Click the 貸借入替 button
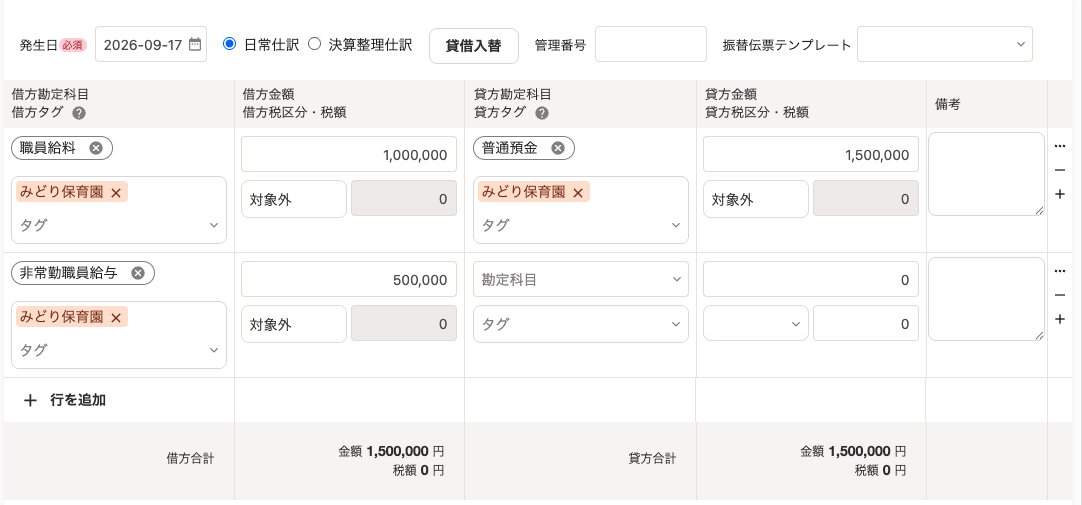Viewport: 1082px width, 505px height. [x=473, y=46]
